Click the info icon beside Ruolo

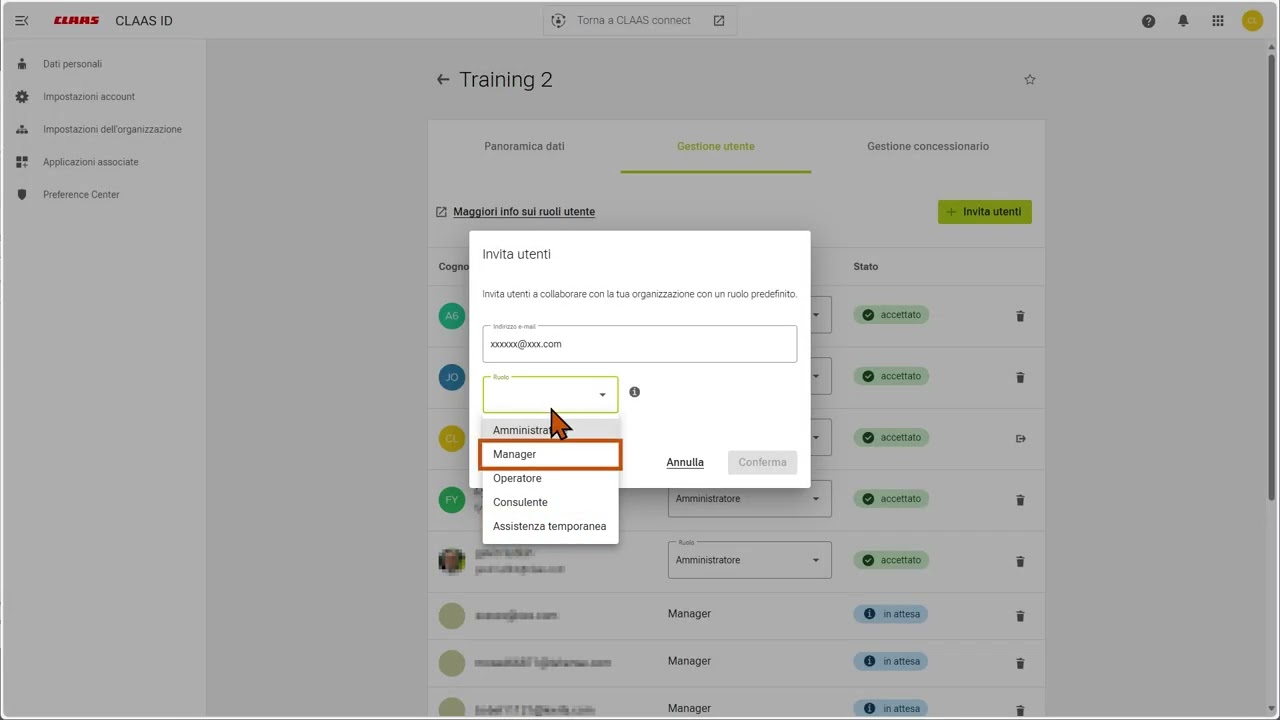tap(634, 392)
